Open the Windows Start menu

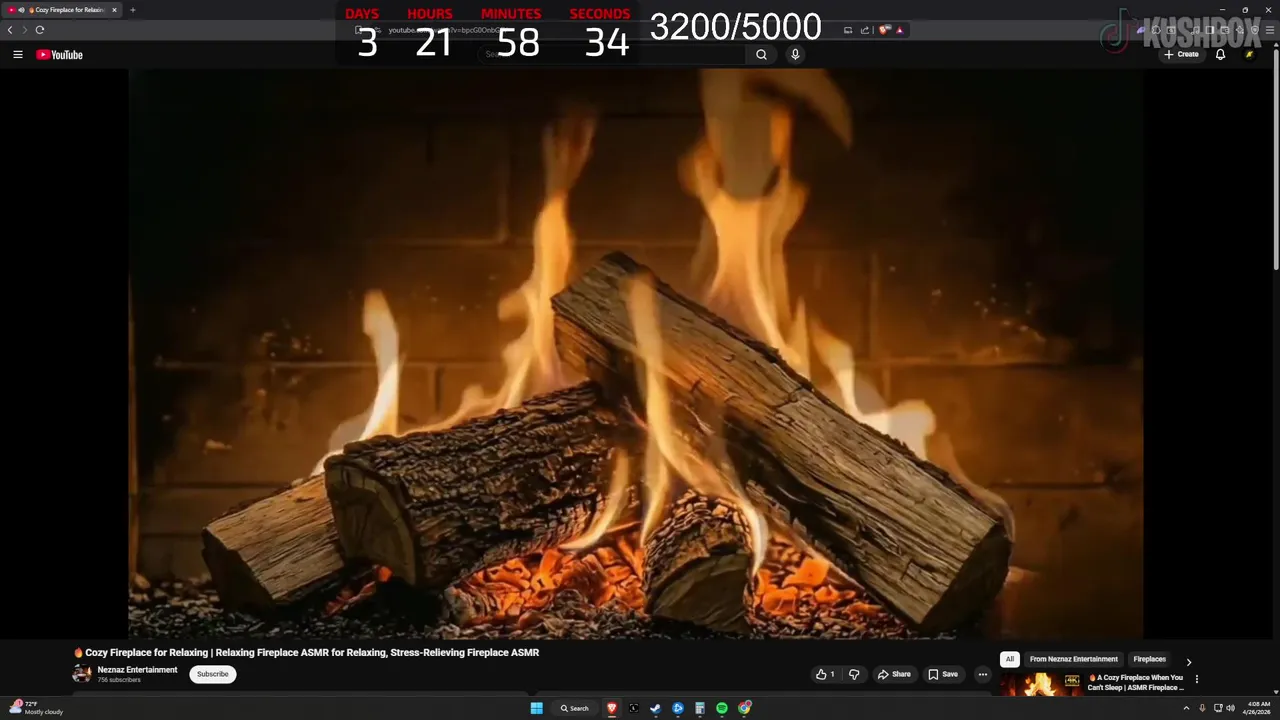(x=537, y=708)
